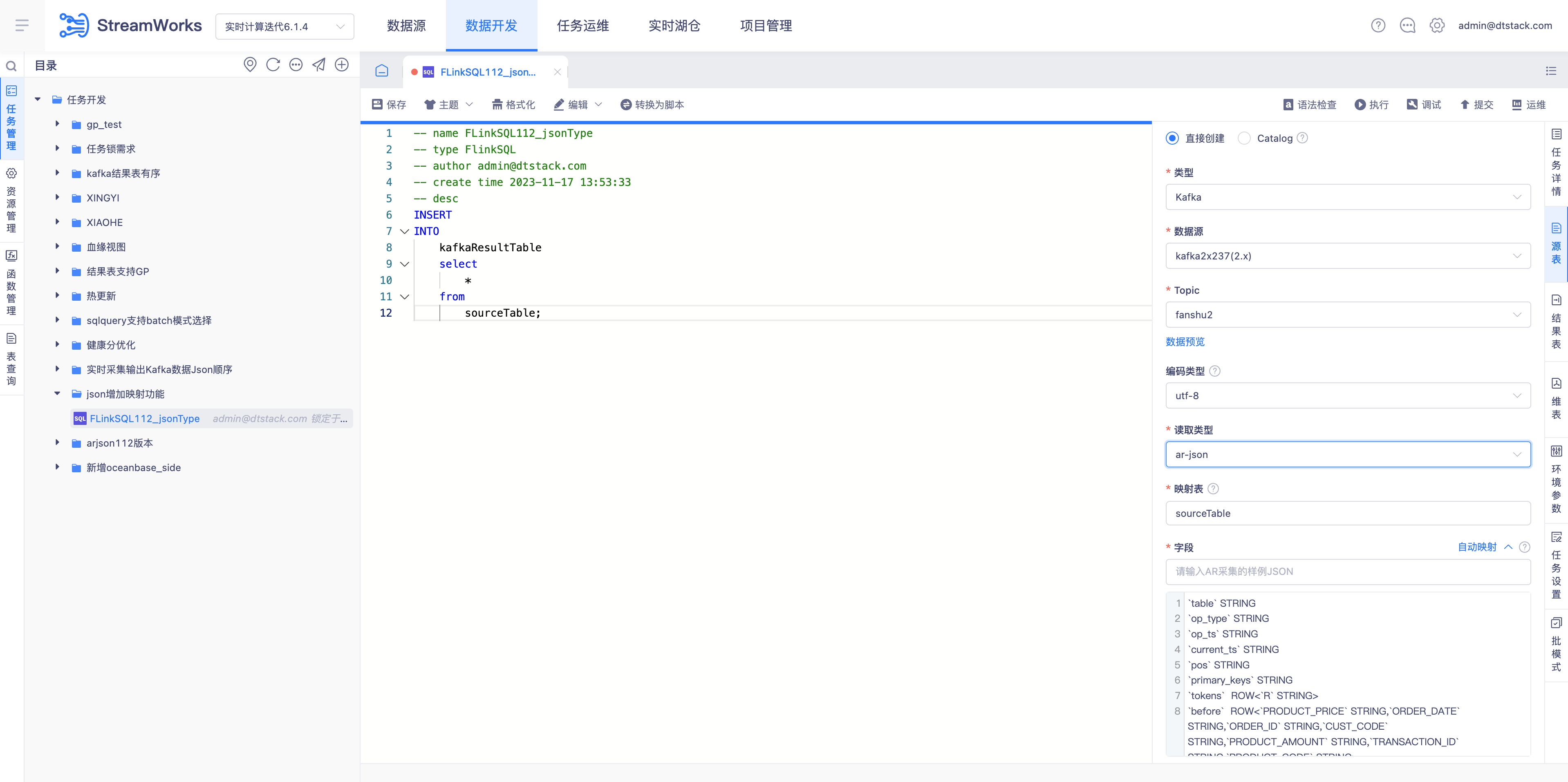The image size is (1568, 782).
Task: Refresh the directory tree
Action: pyautogui.click(x=273, y=65)
